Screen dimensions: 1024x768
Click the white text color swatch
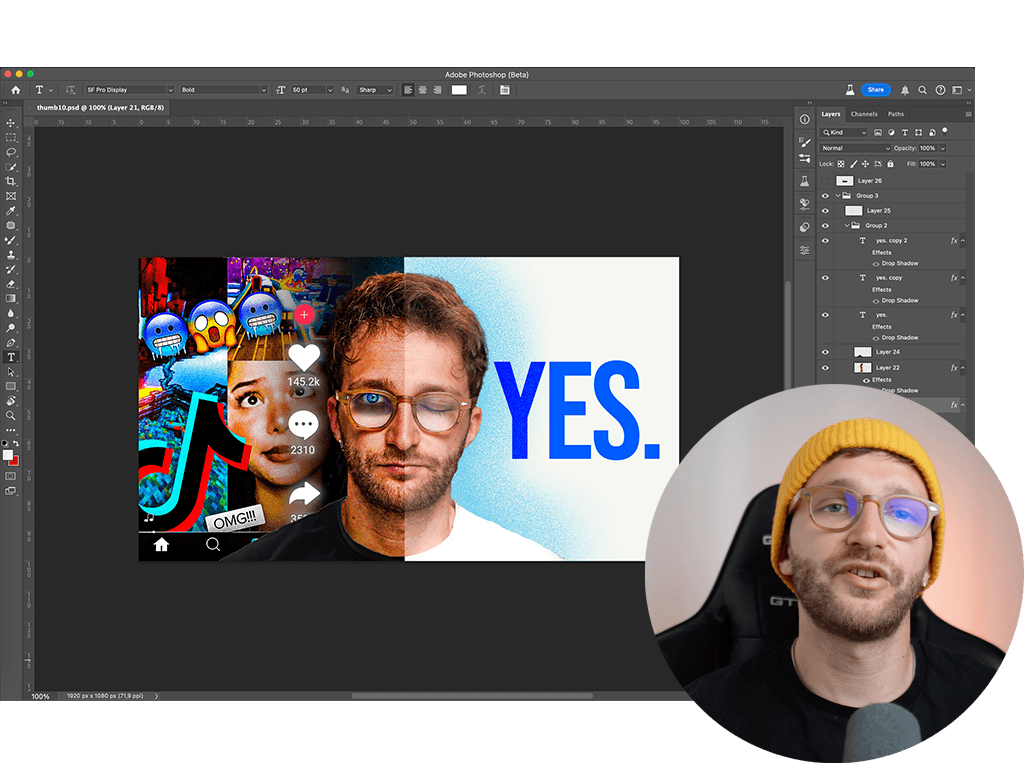[x=459, y=90]
